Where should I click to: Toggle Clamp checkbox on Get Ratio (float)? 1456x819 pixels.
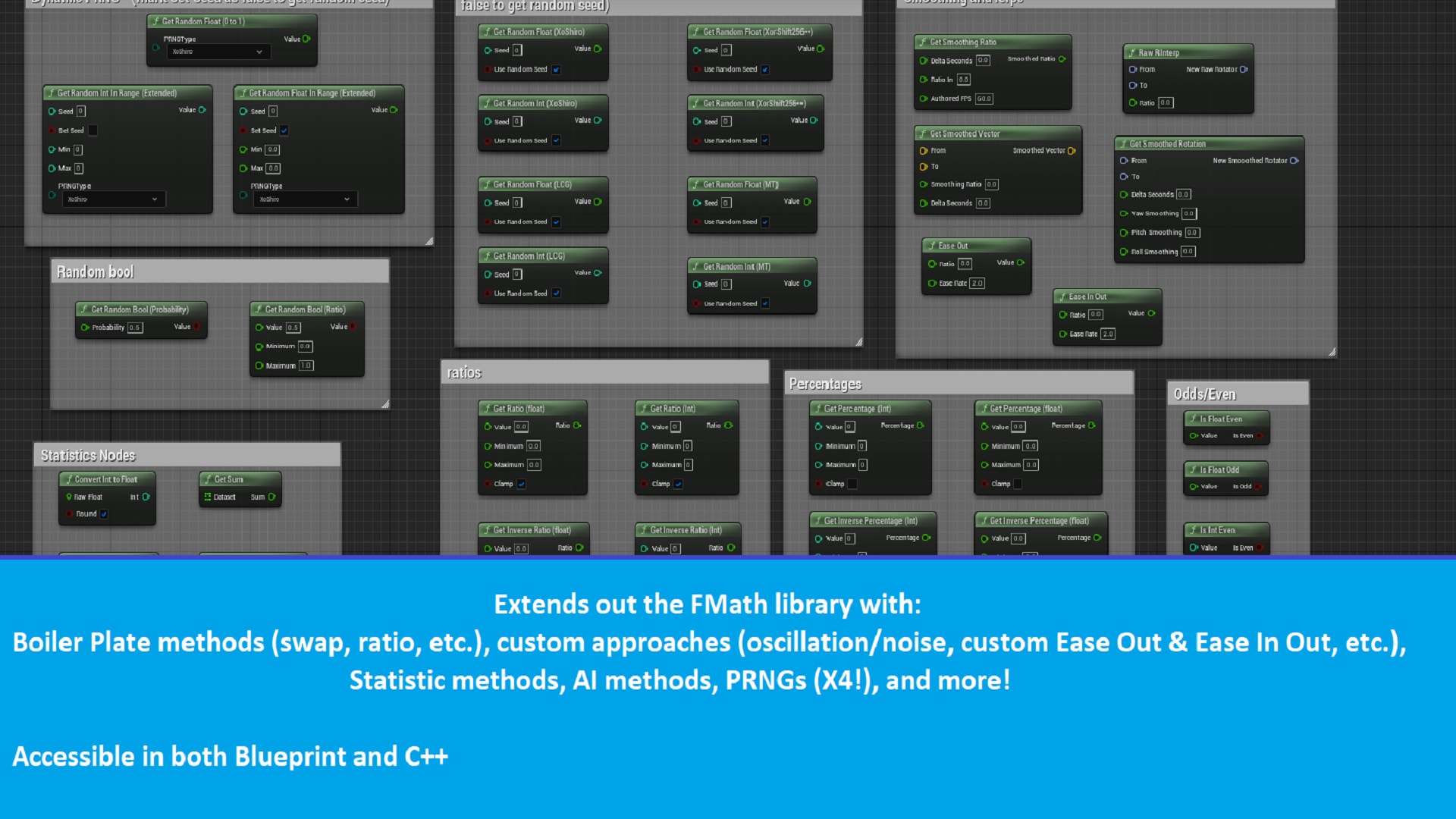pyautogui.click(x=522, y=484)
